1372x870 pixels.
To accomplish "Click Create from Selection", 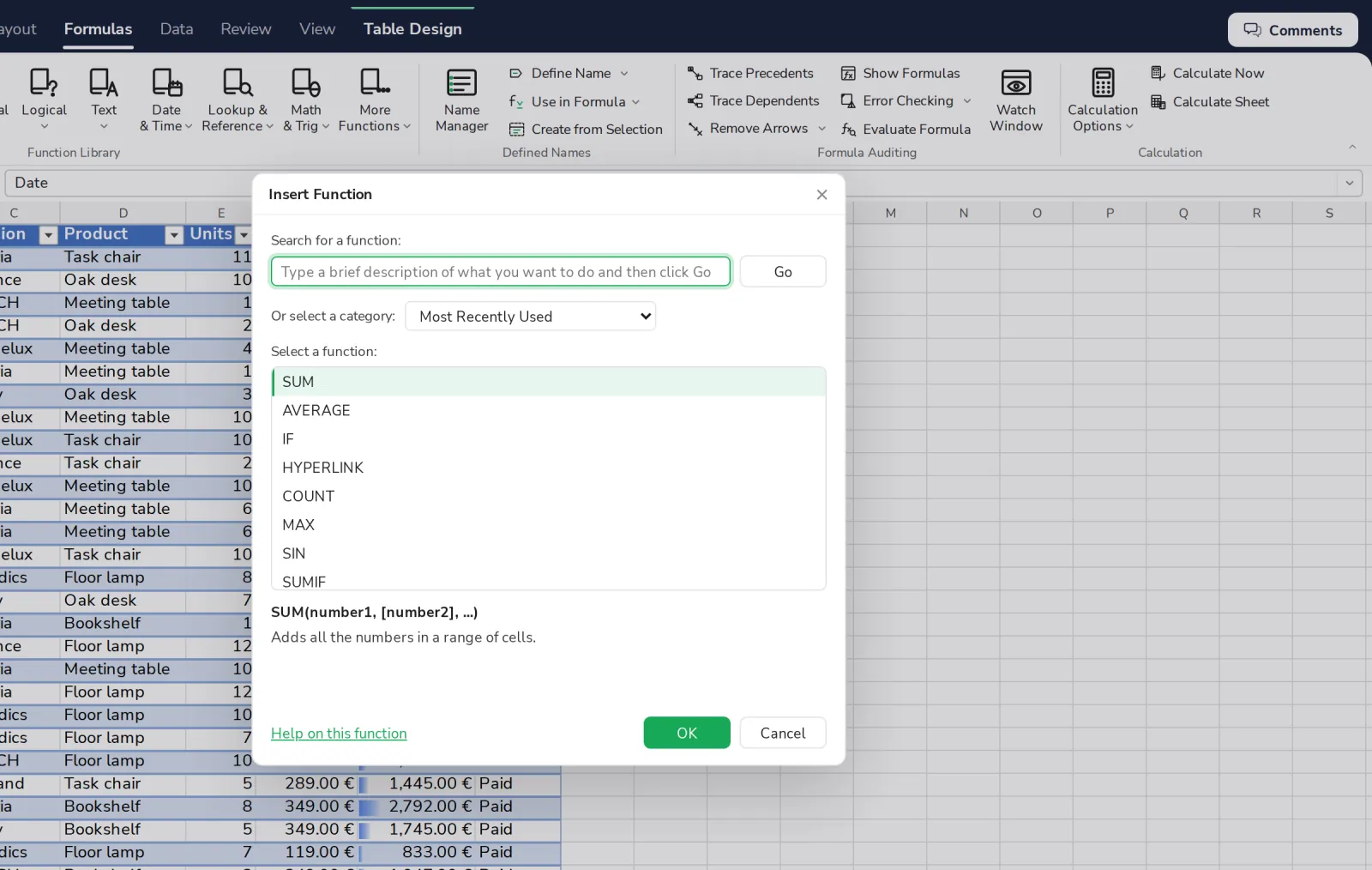I will [586, 130].
